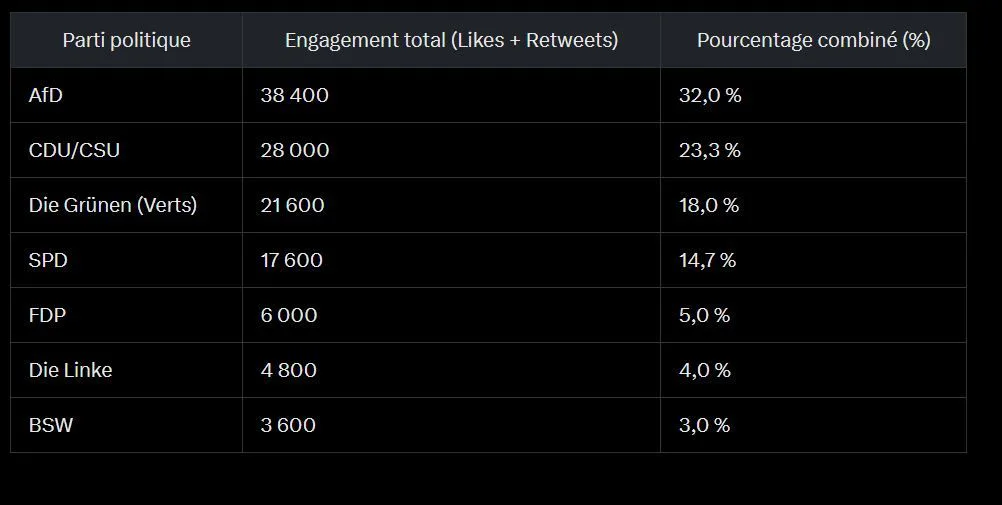The height and width of the screenshot is (505, 1002).
Task: Click the Pourcentage combiné column header
Action: tap(813, 40)
